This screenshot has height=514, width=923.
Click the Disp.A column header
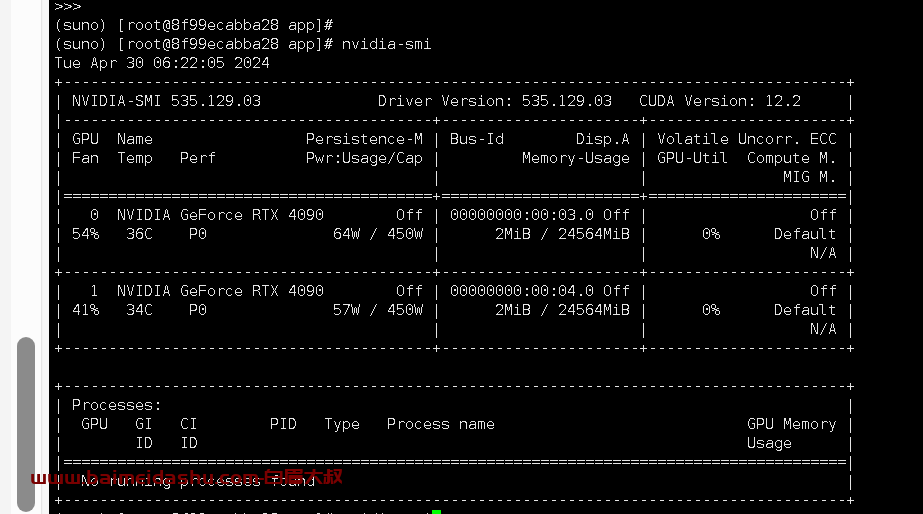click(x=603, y=139)
